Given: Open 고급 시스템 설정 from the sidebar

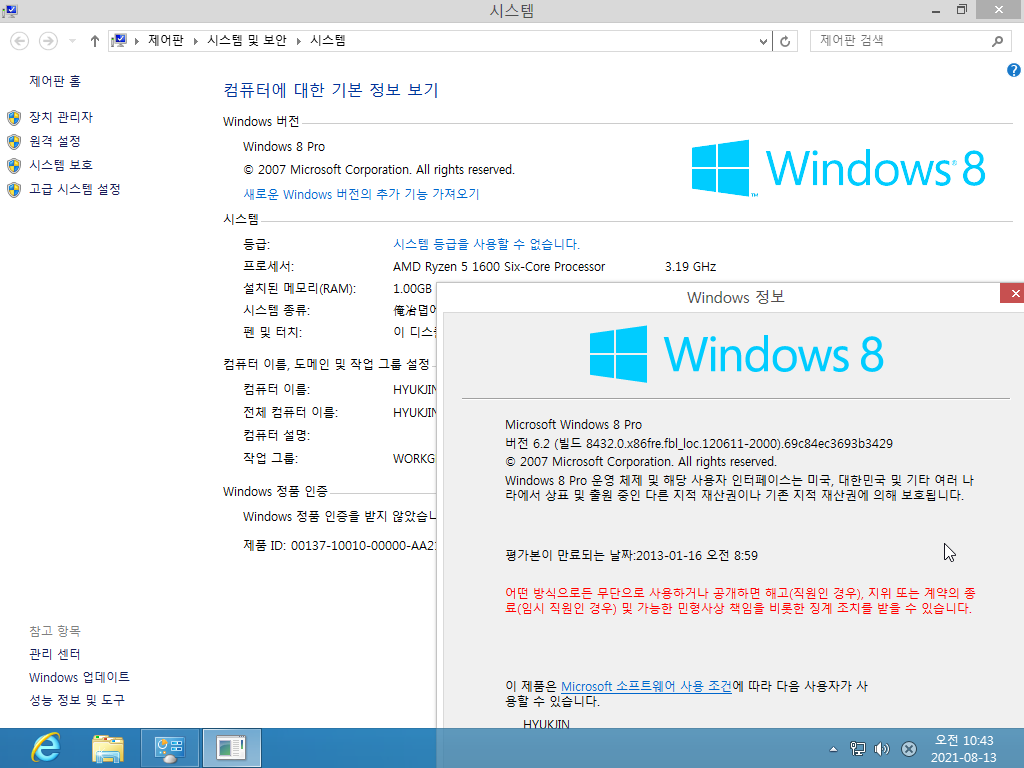Looking at the screenshot, I should (x=74, y=189).
